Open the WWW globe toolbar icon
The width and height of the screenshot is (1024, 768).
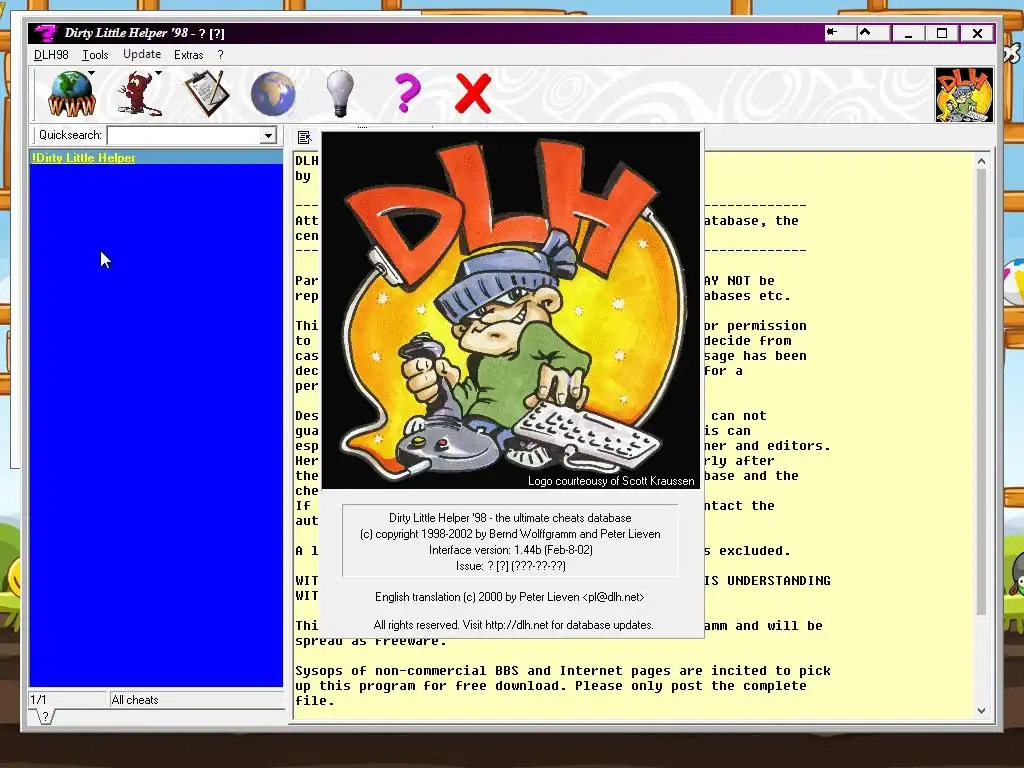pos(71,95)
